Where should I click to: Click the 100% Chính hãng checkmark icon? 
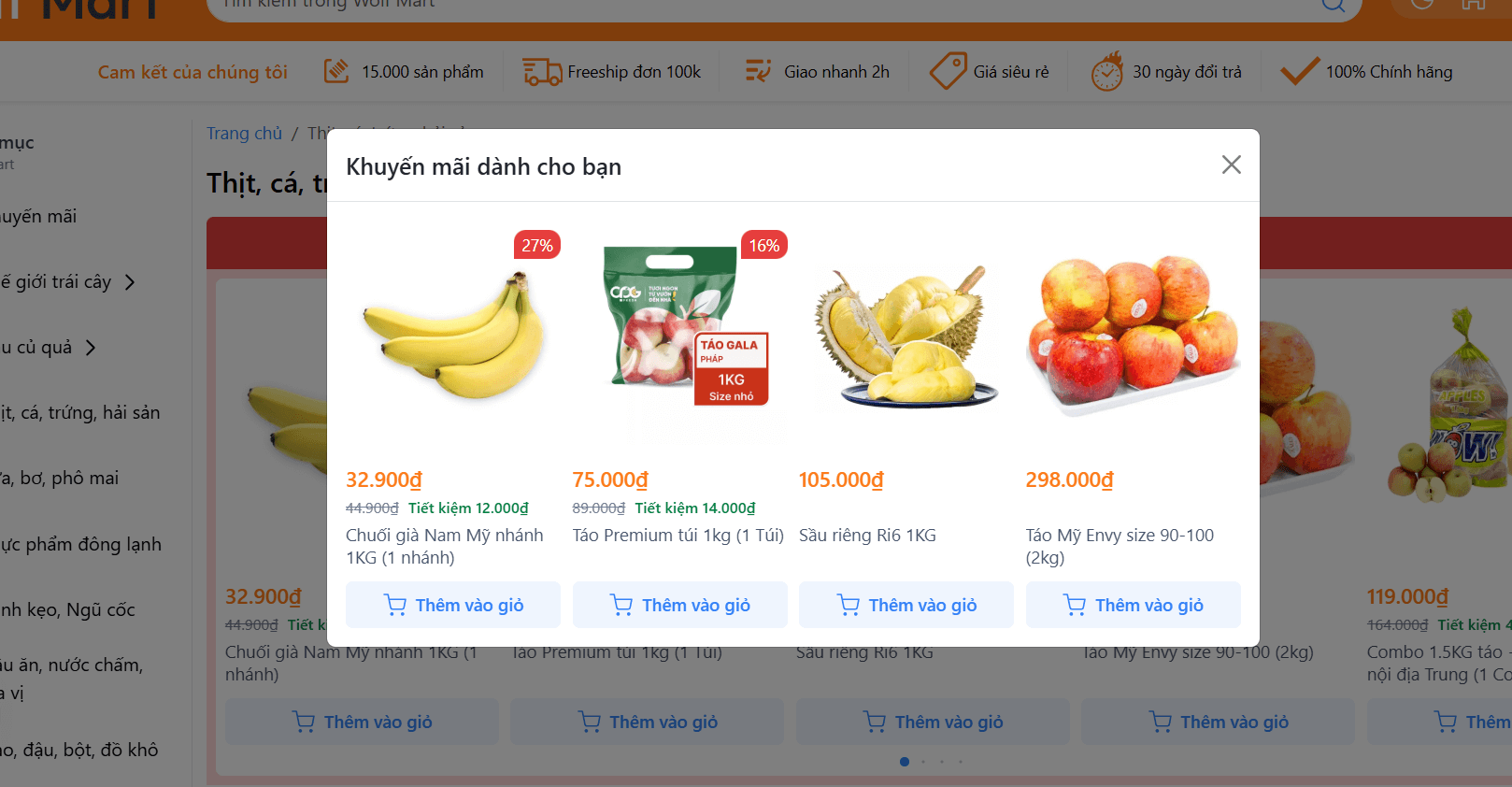pyautogui.click(x=1299, y=71)
